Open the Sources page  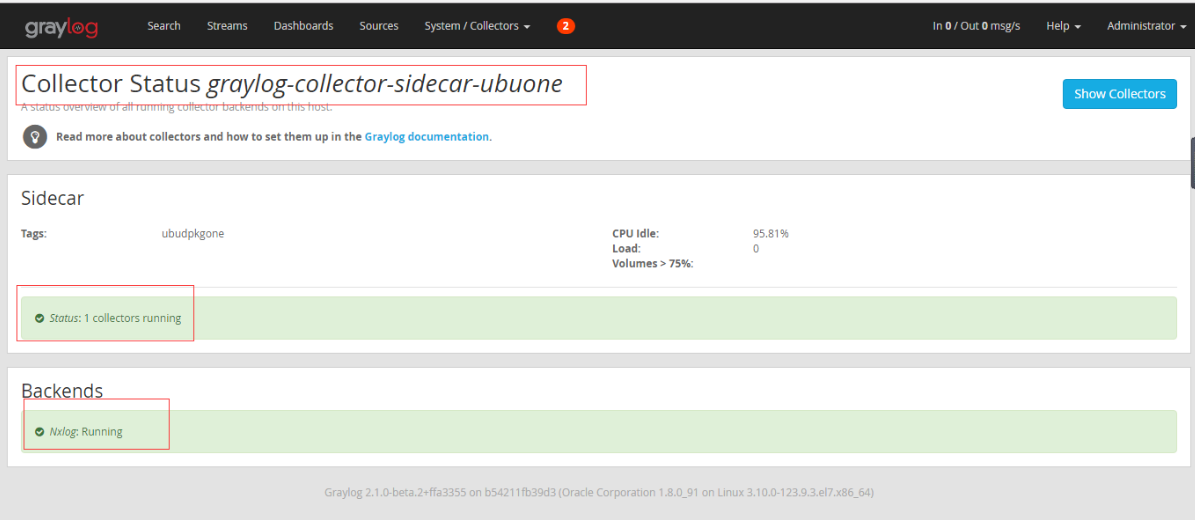coord(379,26)
